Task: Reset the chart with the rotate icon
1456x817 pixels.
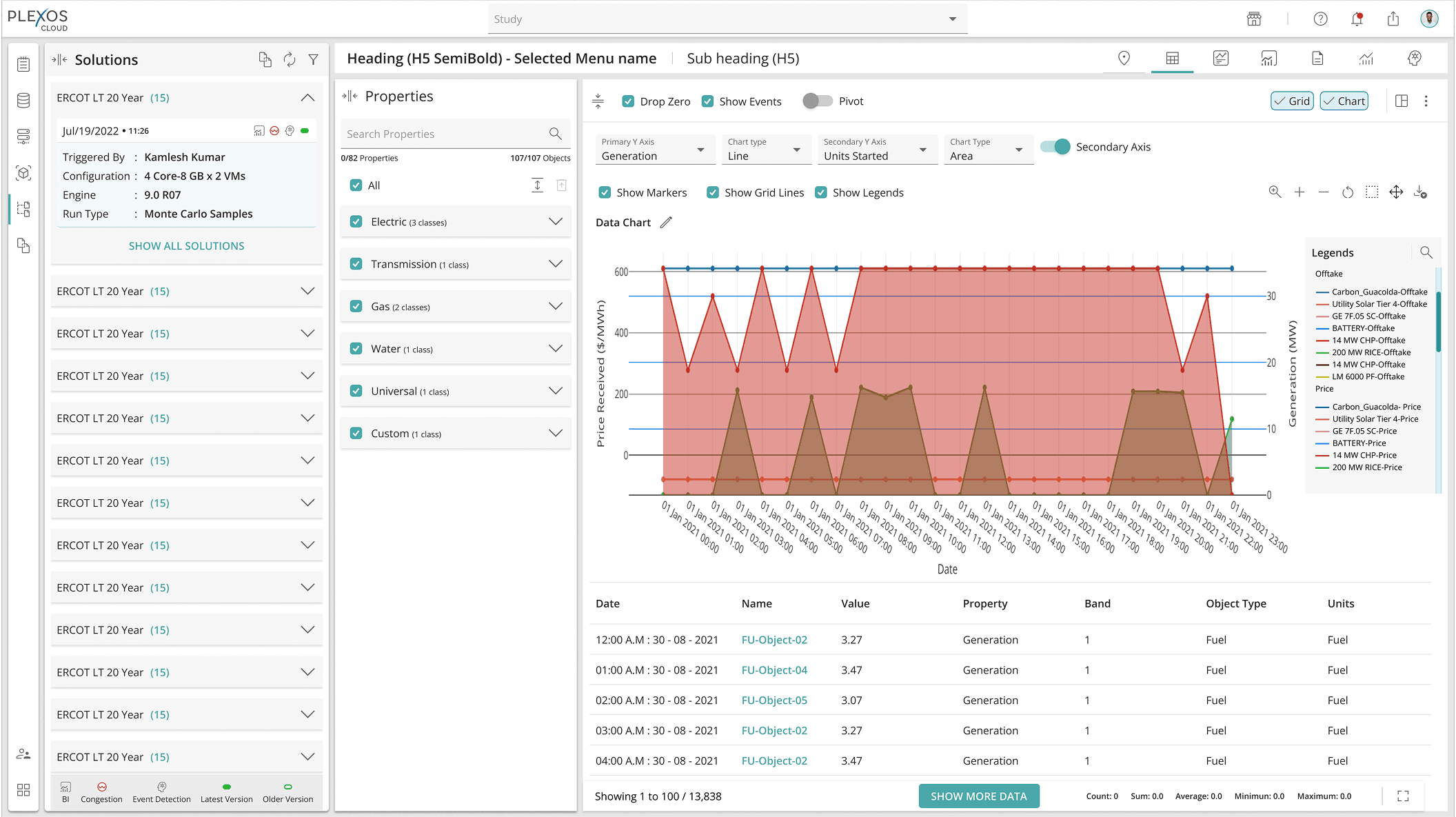Action: coord(1348,192)
